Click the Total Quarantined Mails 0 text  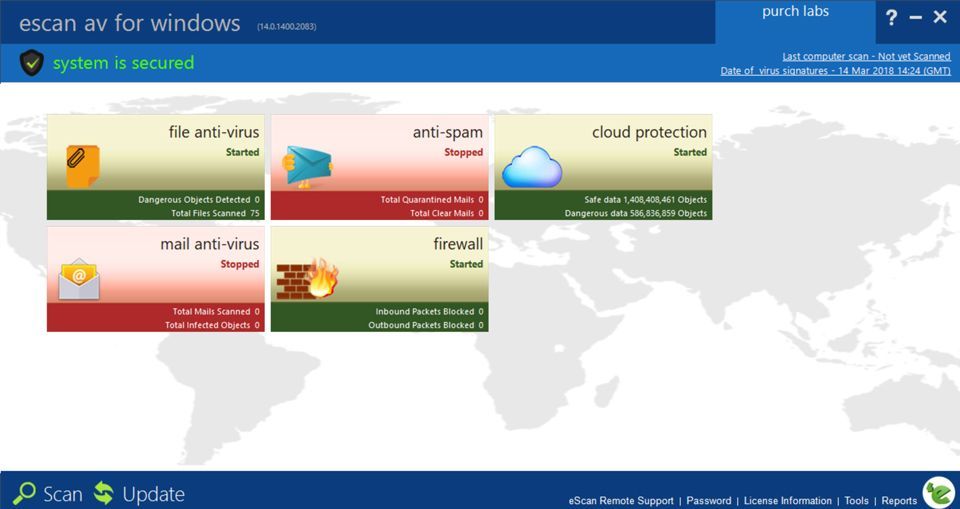click(x=432, y=200)
